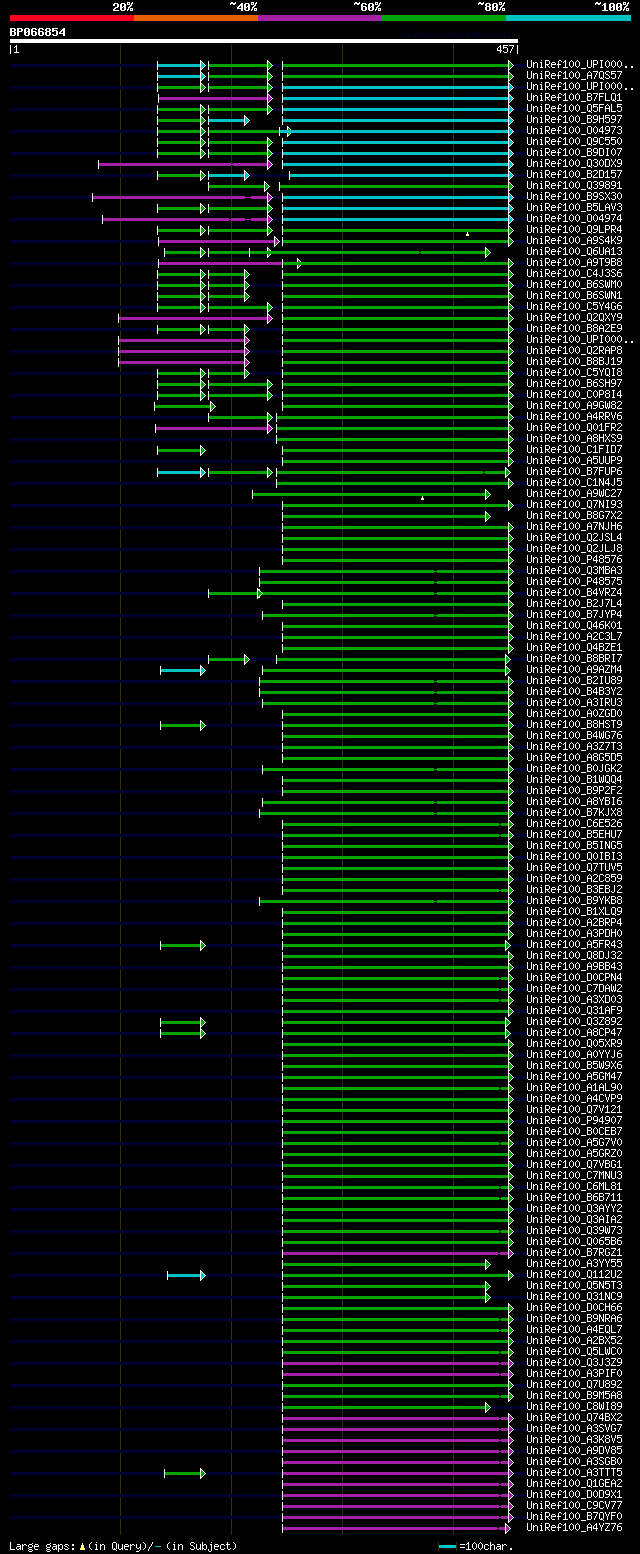Click the query end position label 457
The image size is (640, 1554).
[505, 49]
